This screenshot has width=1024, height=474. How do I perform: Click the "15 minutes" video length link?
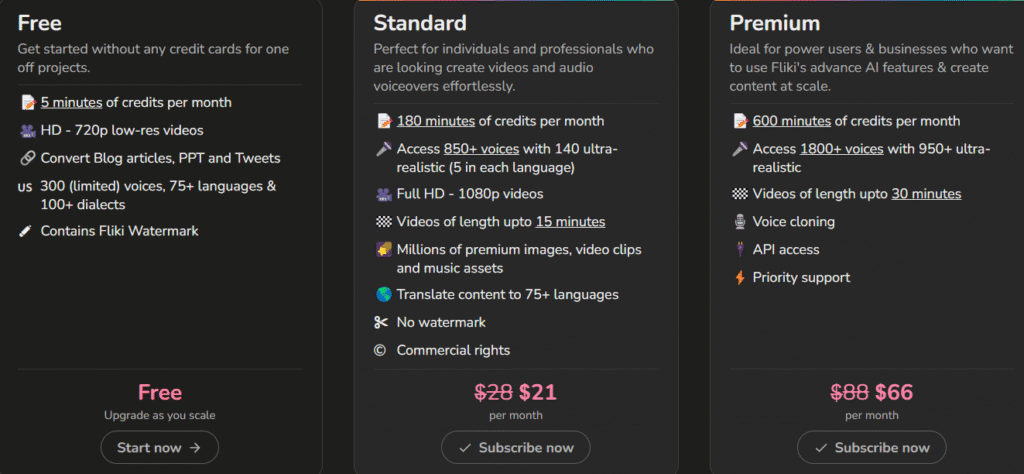point(570,221)
